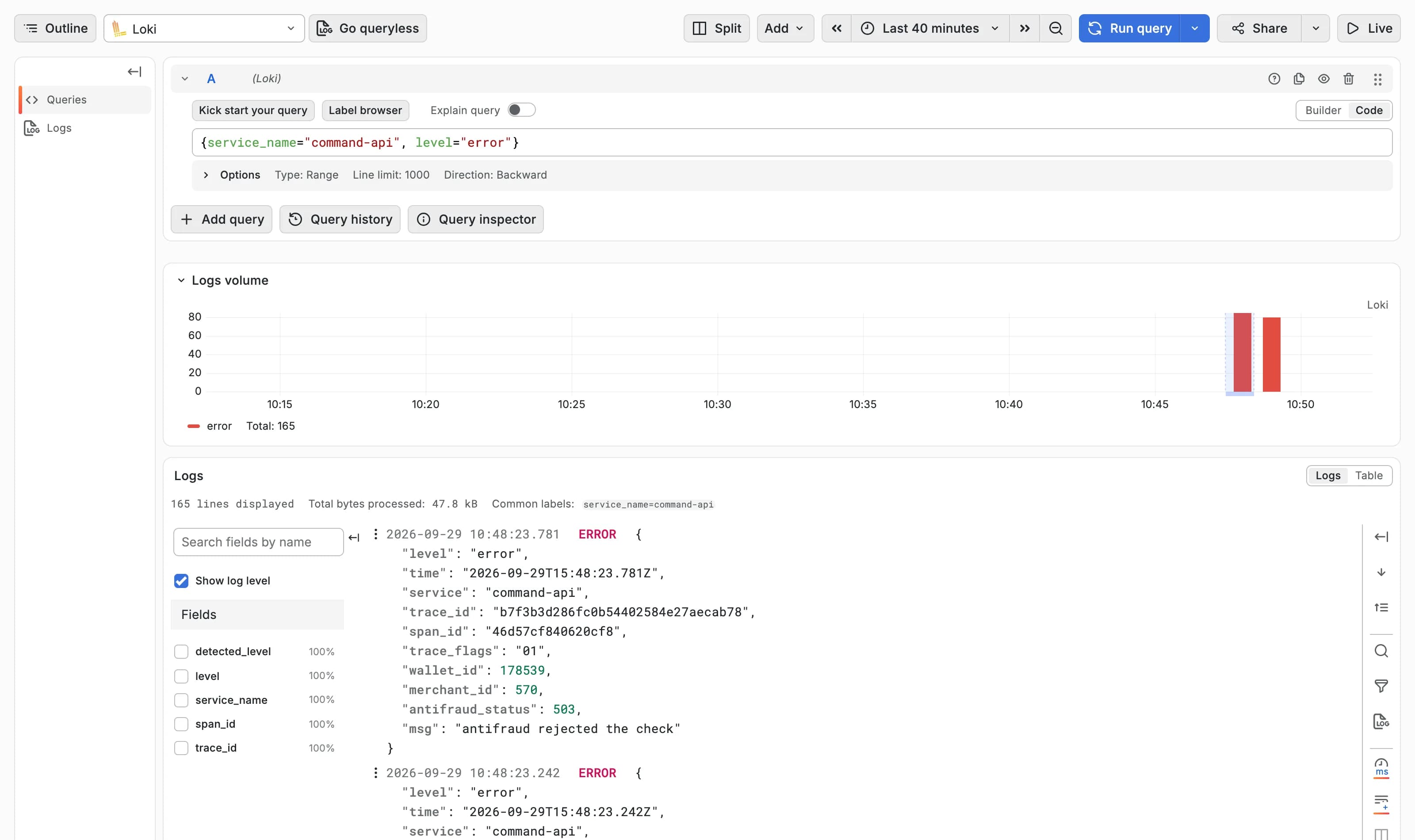This screenshot has height=840, width=1415.
Task: Switch to Builder editor mode
Action: pos(1323,111)
